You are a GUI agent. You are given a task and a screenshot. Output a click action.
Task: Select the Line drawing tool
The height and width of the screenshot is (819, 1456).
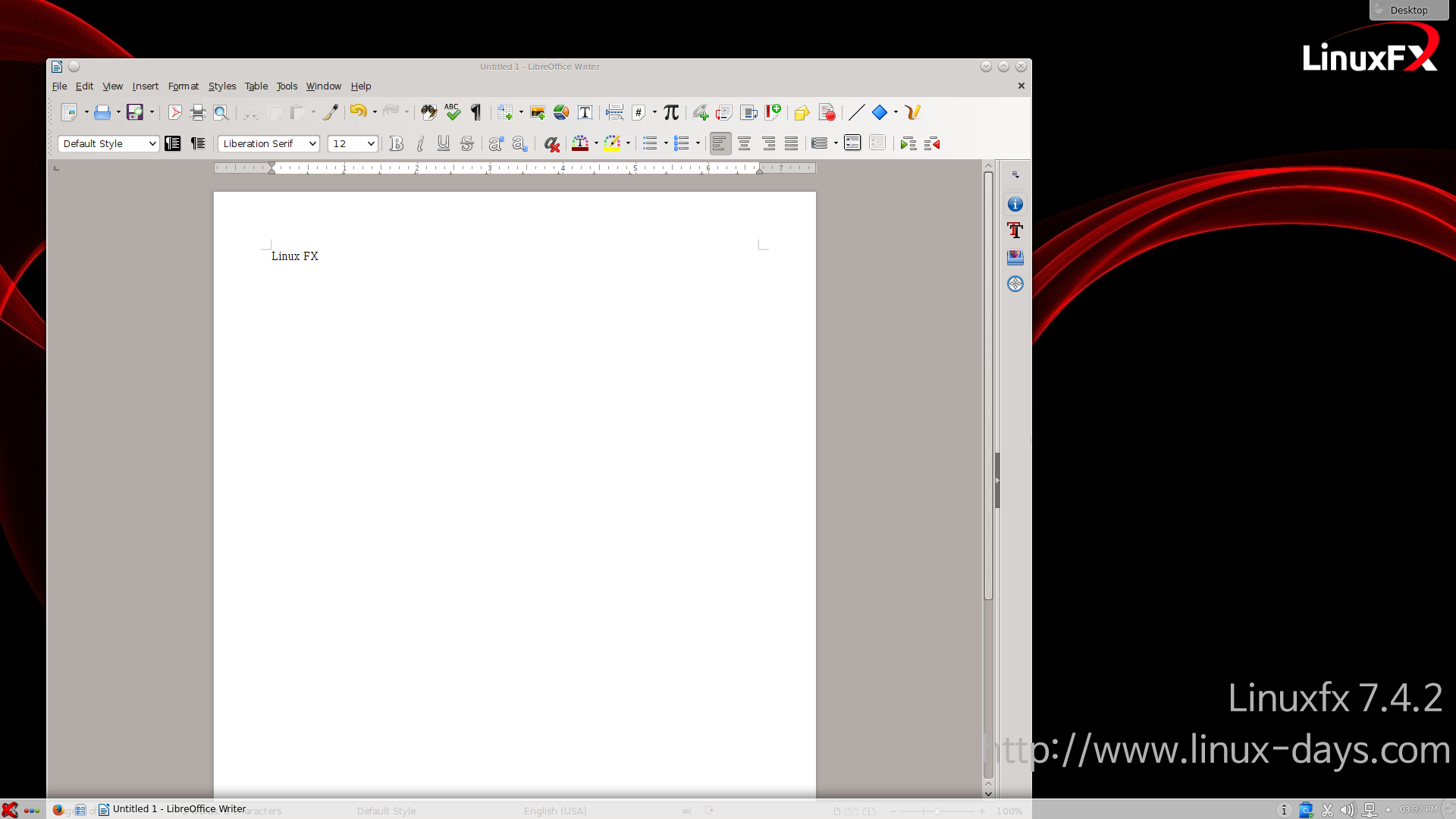pyautogui.click(x=856, y=112)
